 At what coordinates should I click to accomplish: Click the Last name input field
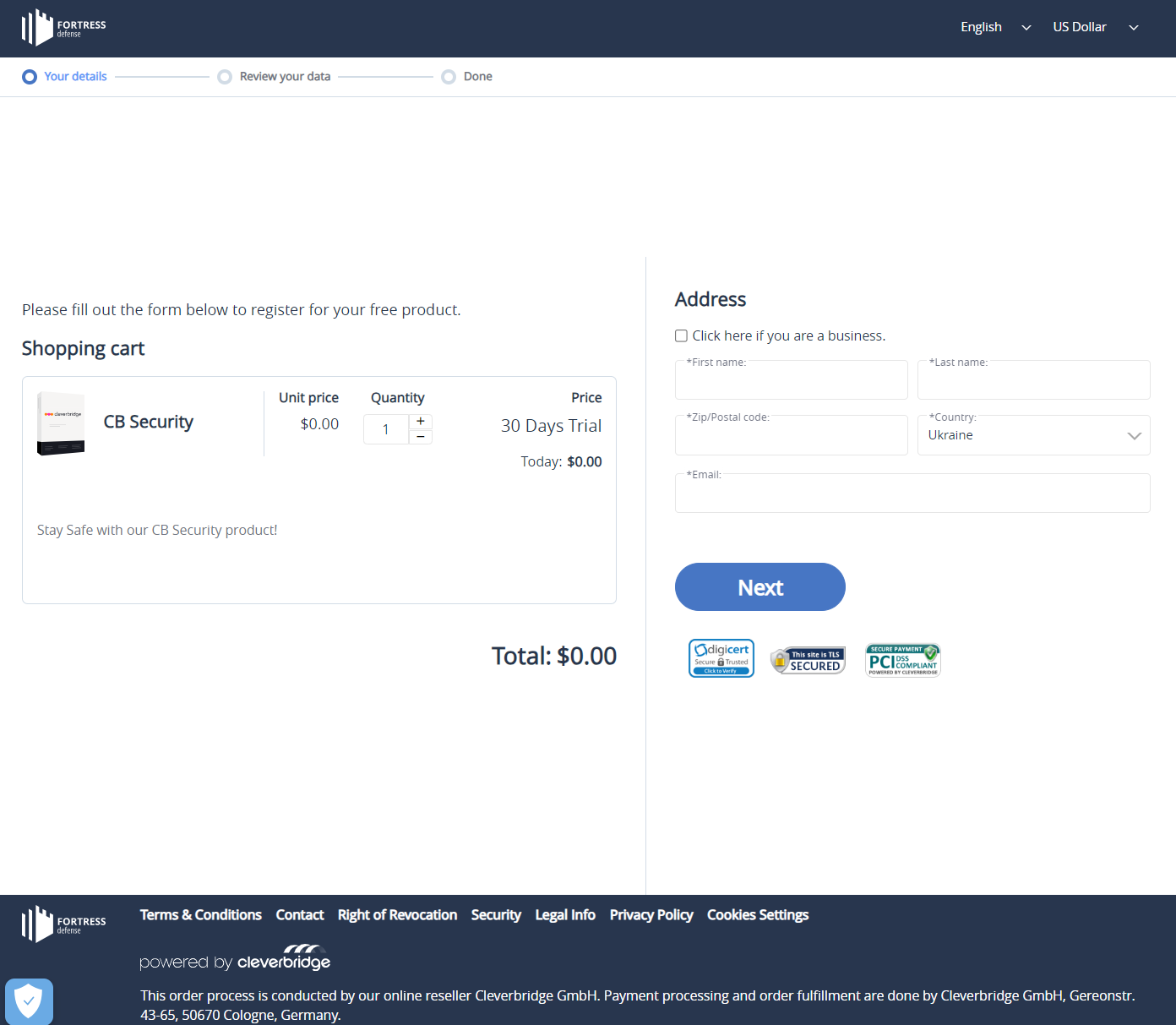pyautogui.click(x=1034, y=380)
